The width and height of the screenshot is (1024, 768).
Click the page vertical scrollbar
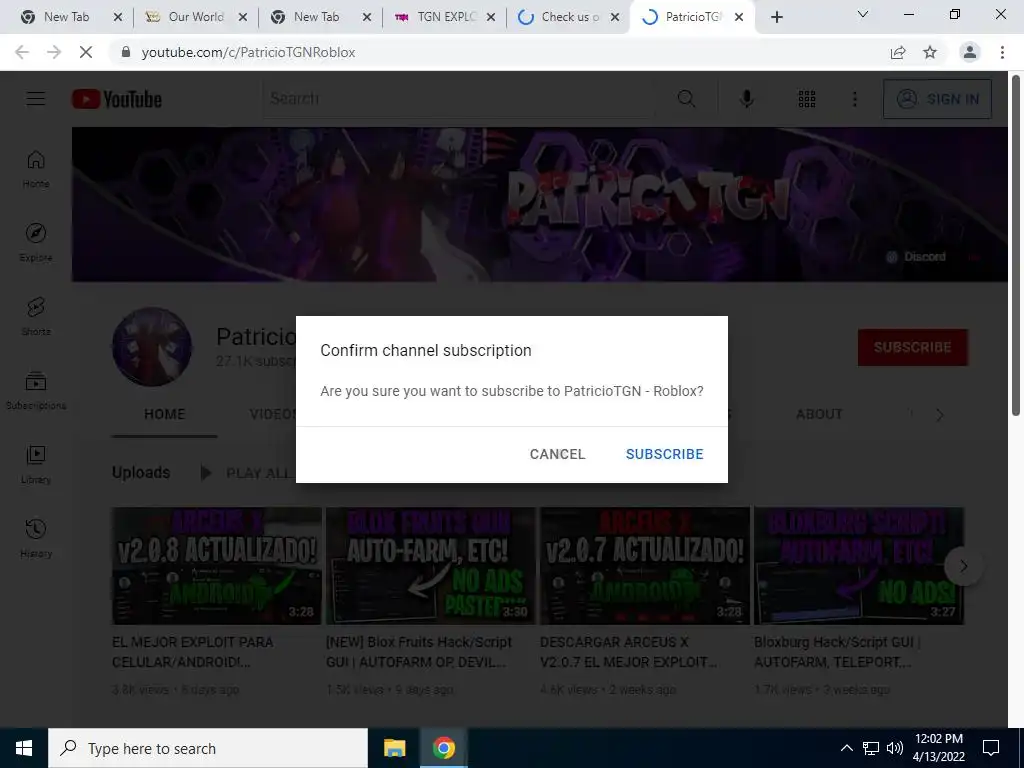pyautogui.click(x=1016, y=245)
